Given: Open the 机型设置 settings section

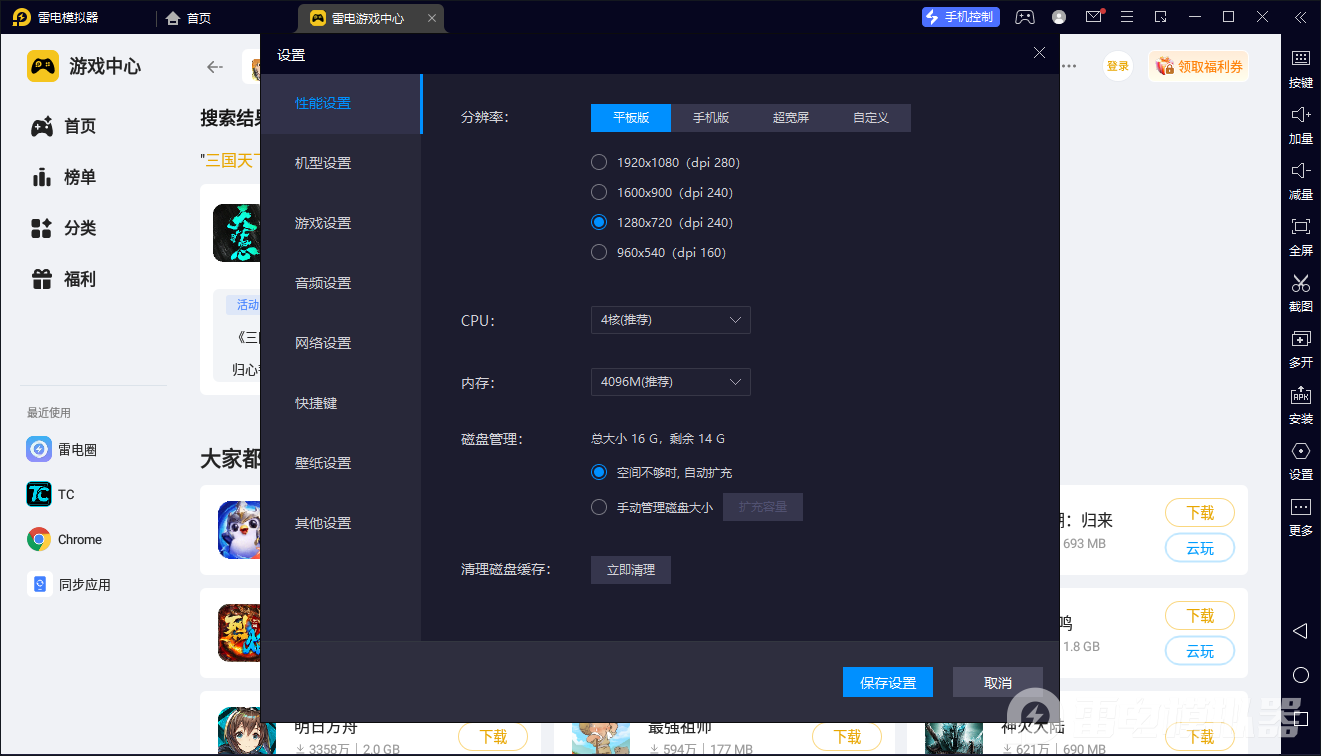Looking at the screenshot, I should click(323, 163).
